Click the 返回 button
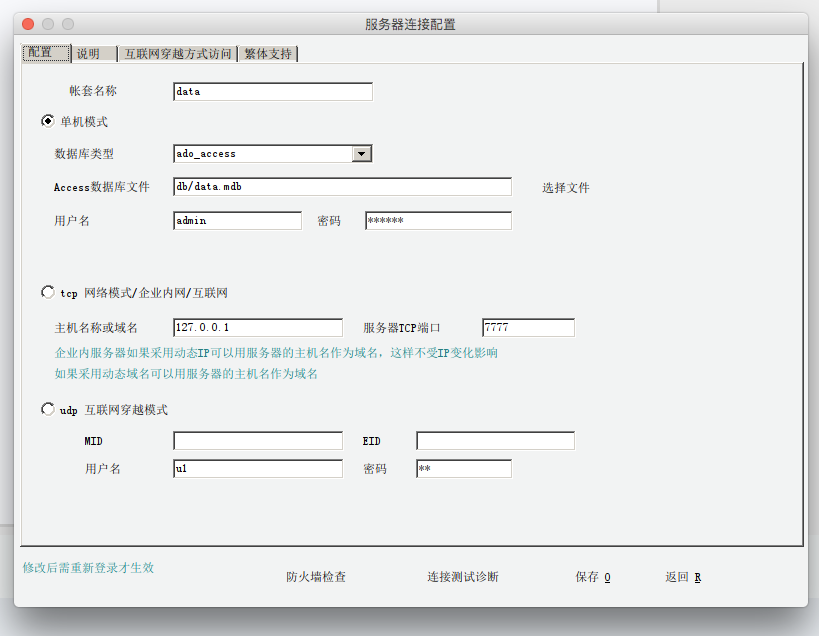The width and height of the screenshot is (819, 636). 683,577
